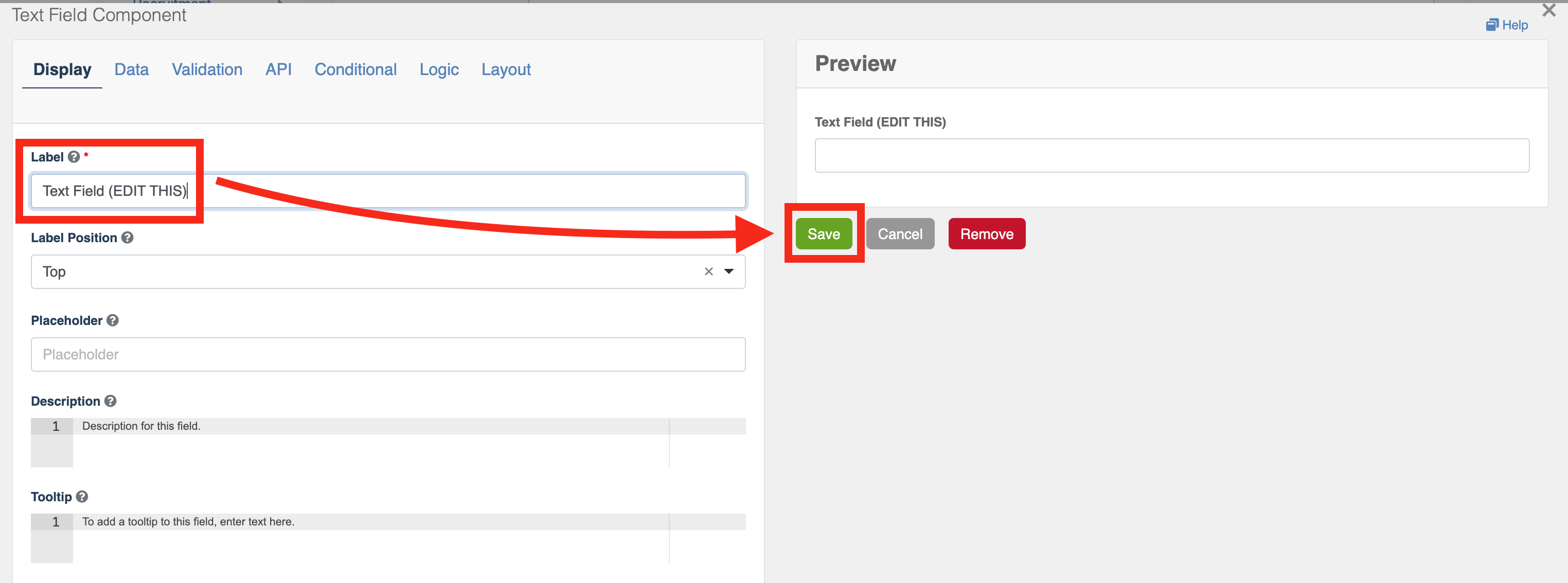Open the Validation tab

click(x=207, y=70)
